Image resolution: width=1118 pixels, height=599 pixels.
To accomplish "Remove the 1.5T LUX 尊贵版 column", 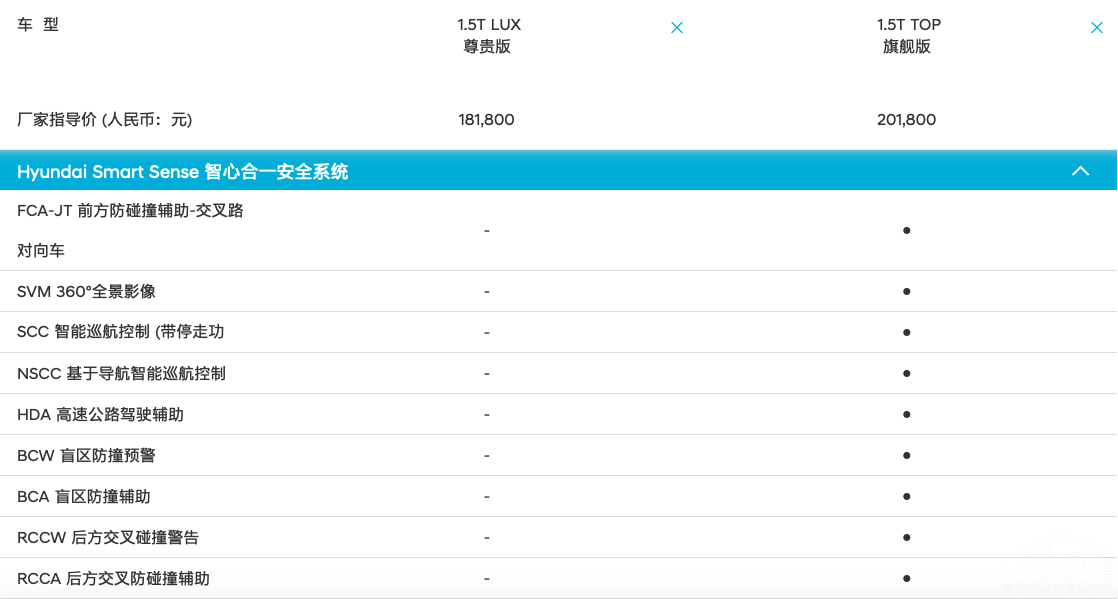I will point(677,28).
